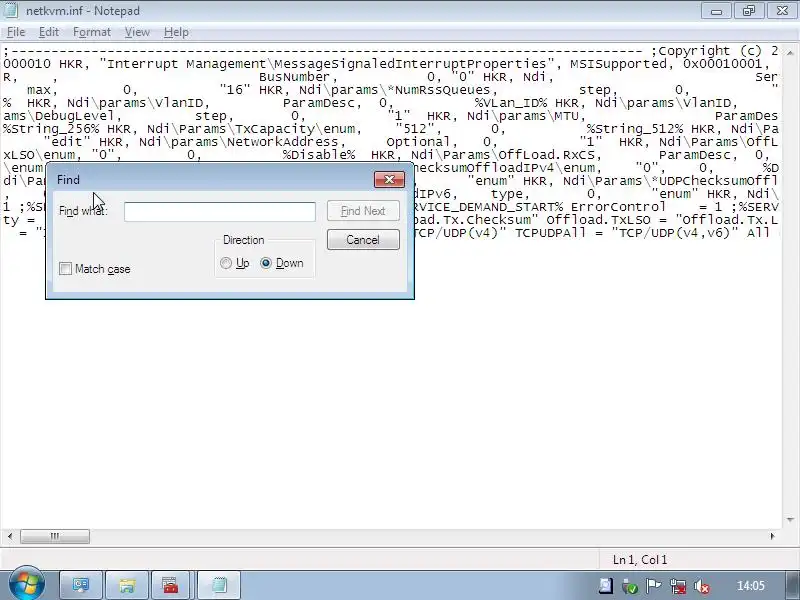The height and width of the screenshot is (600, 800).
Task: Click the vertical scrollbar down arrow
Action: 790,520
